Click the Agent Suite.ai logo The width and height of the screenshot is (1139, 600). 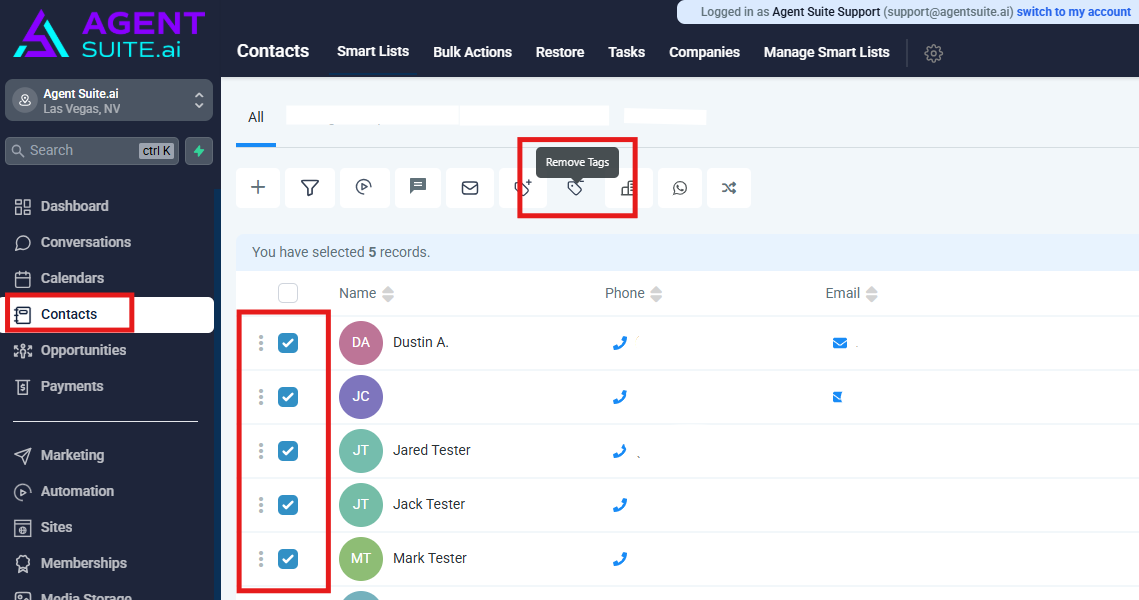[x=109, y=34]
